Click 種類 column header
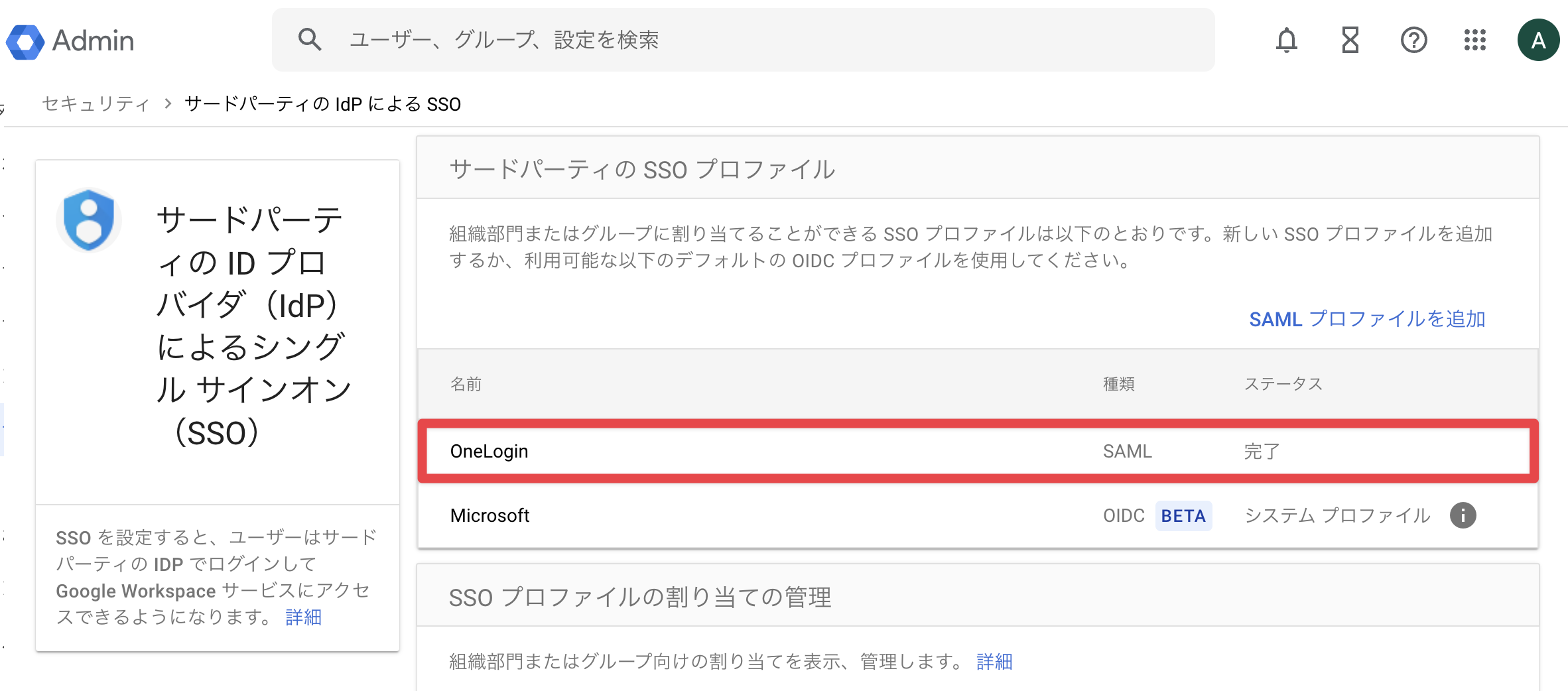 coord(1118,384)
